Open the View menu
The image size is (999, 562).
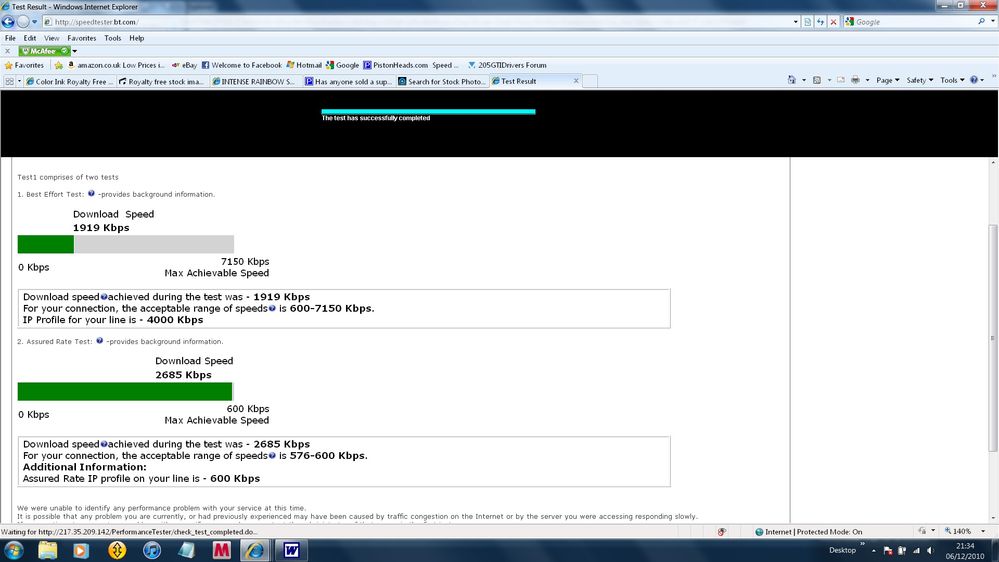point(52,38)
